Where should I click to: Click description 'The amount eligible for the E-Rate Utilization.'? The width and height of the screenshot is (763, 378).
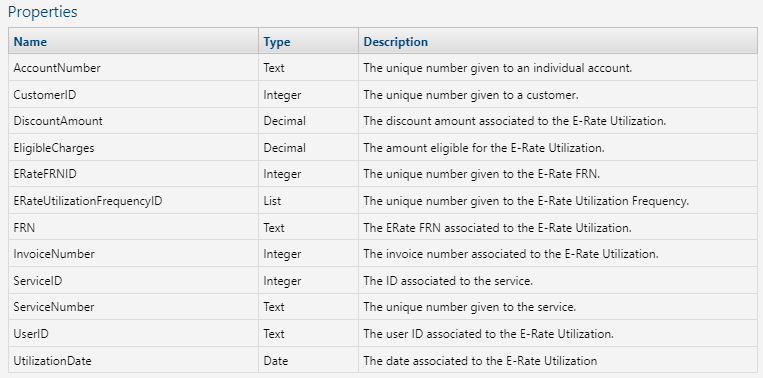[484, 148]
